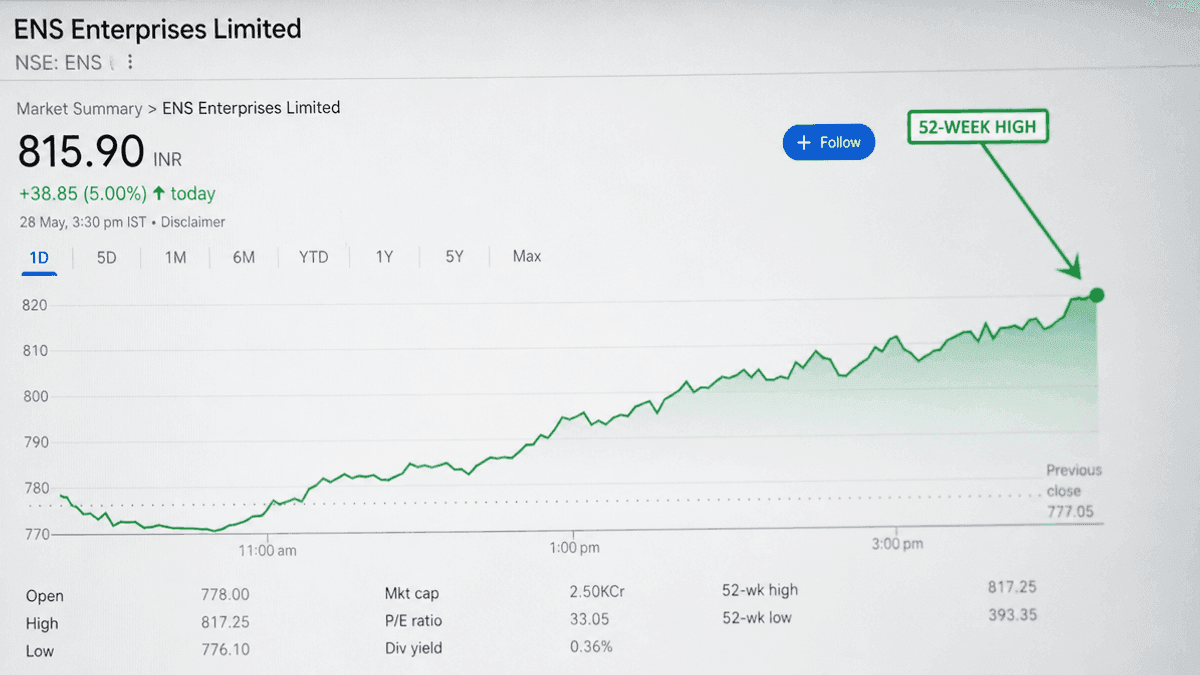Click the Div yield value 0.36%
Image resolution: width=1200 pixels, height=675 pixels.
(591, 647)
